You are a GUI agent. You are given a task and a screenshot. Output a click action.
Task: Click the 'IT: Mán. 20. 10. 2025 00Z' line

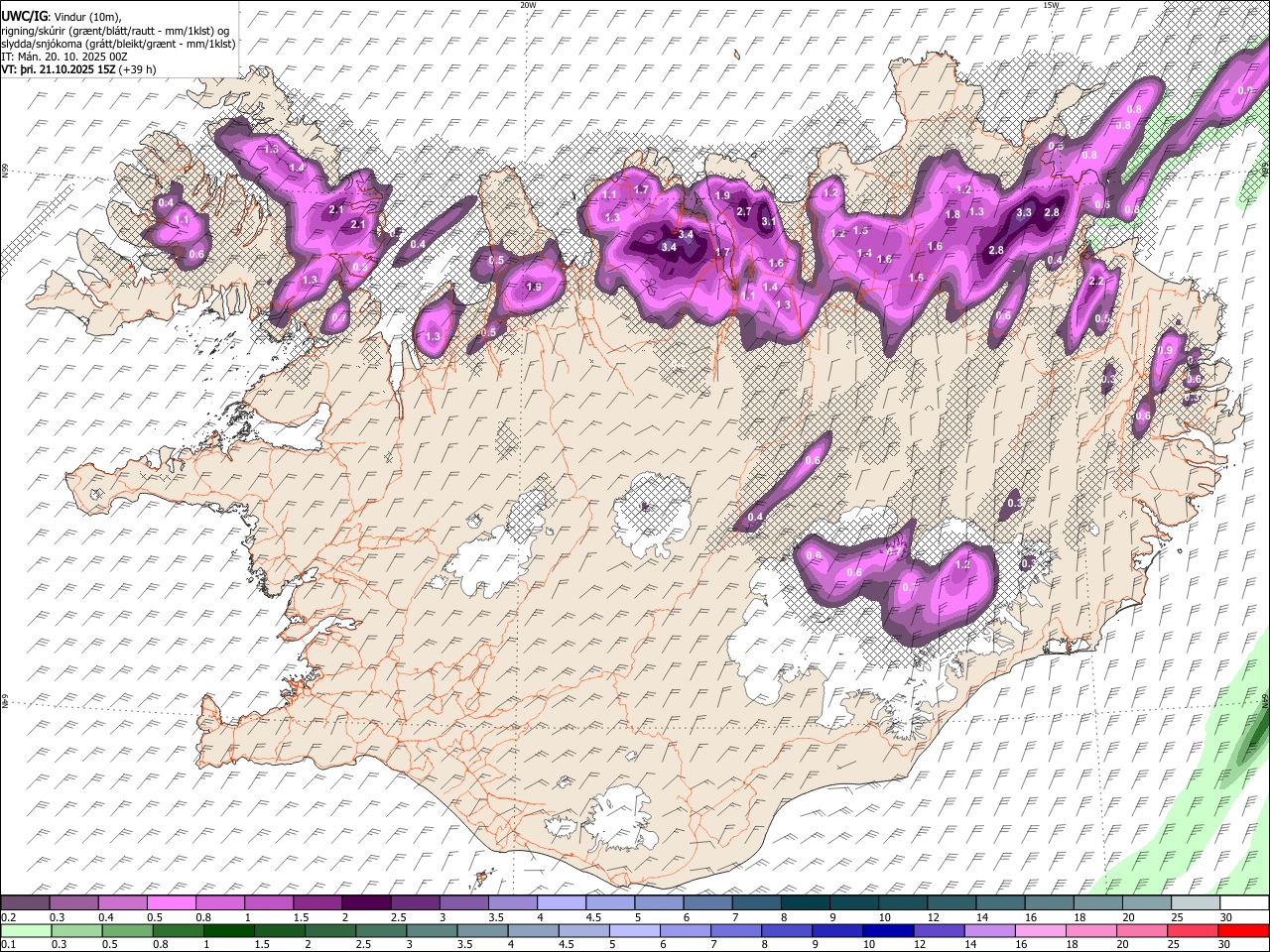(x=64, y=57)
